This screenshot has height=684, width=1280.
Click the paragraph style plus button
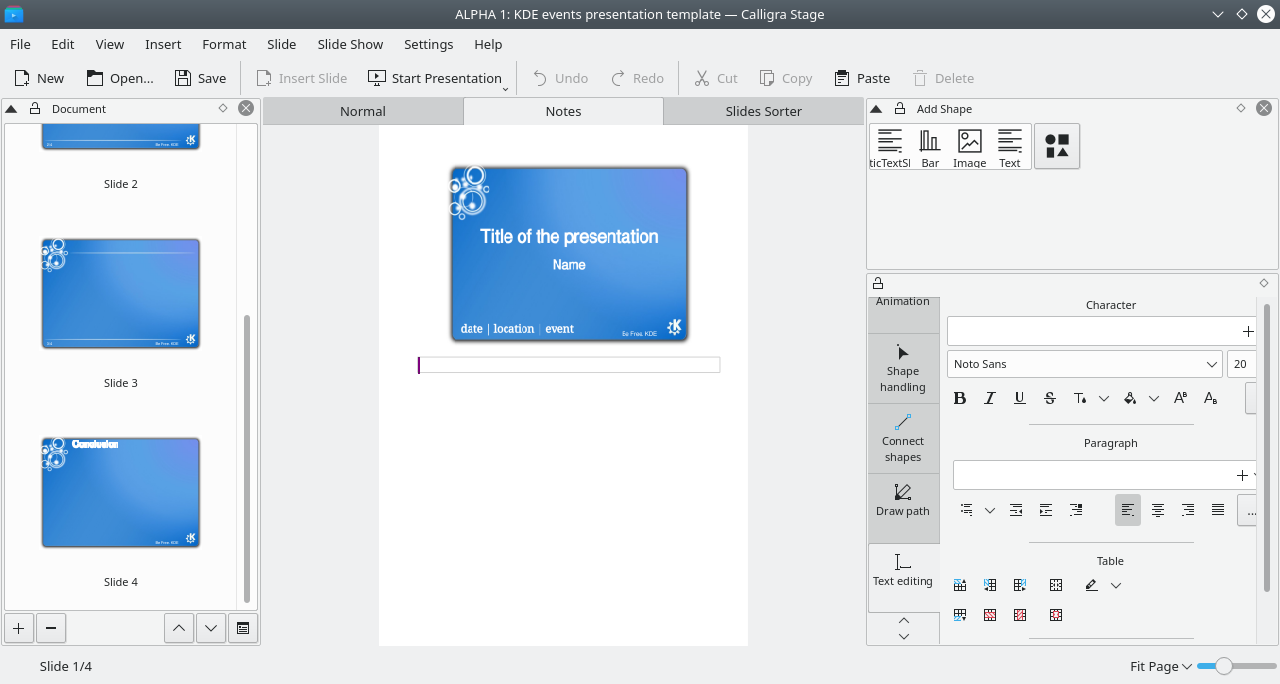click(x=1242, y=476)
